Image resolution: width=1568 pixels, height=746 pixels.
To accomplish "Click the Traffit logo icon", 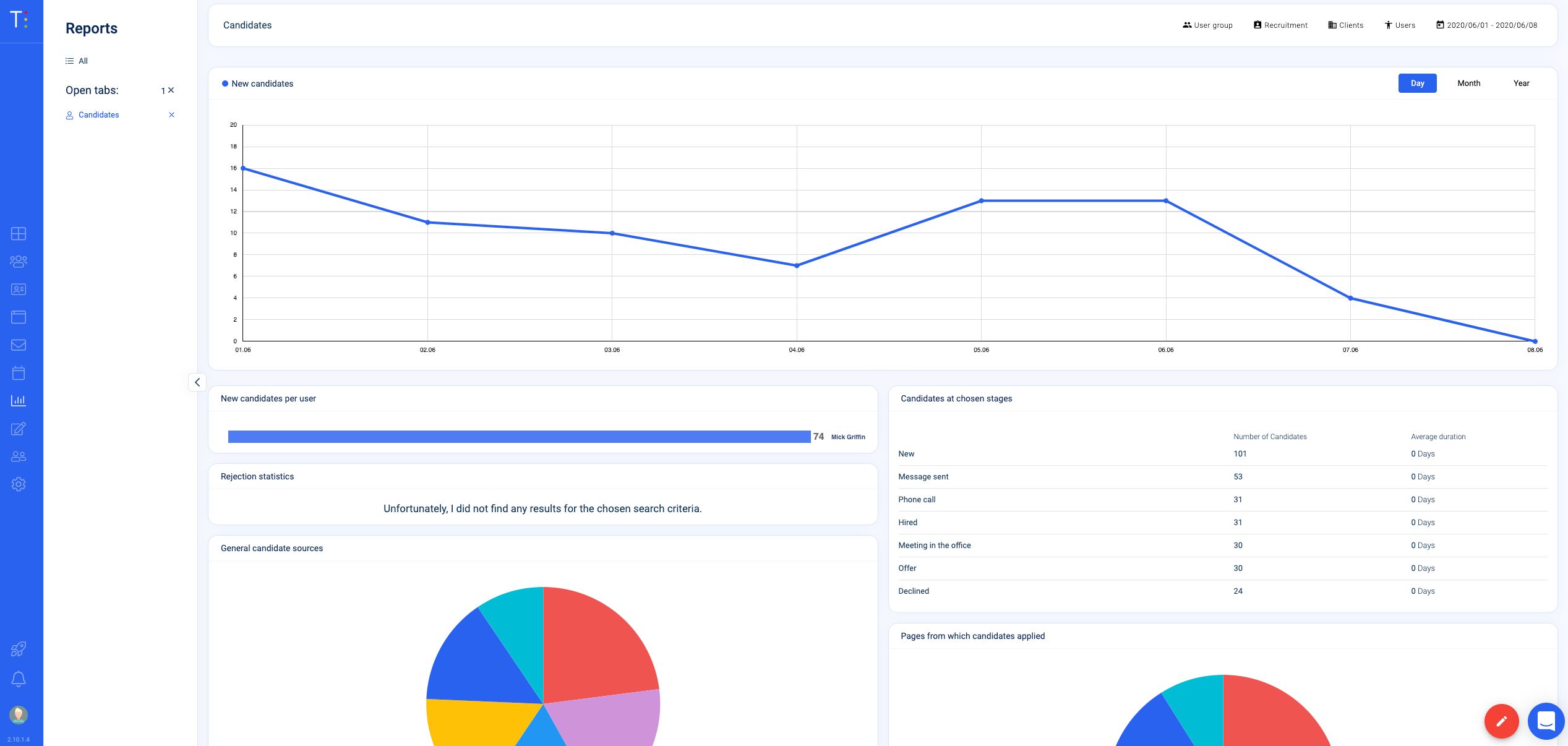I will (19, 19).
